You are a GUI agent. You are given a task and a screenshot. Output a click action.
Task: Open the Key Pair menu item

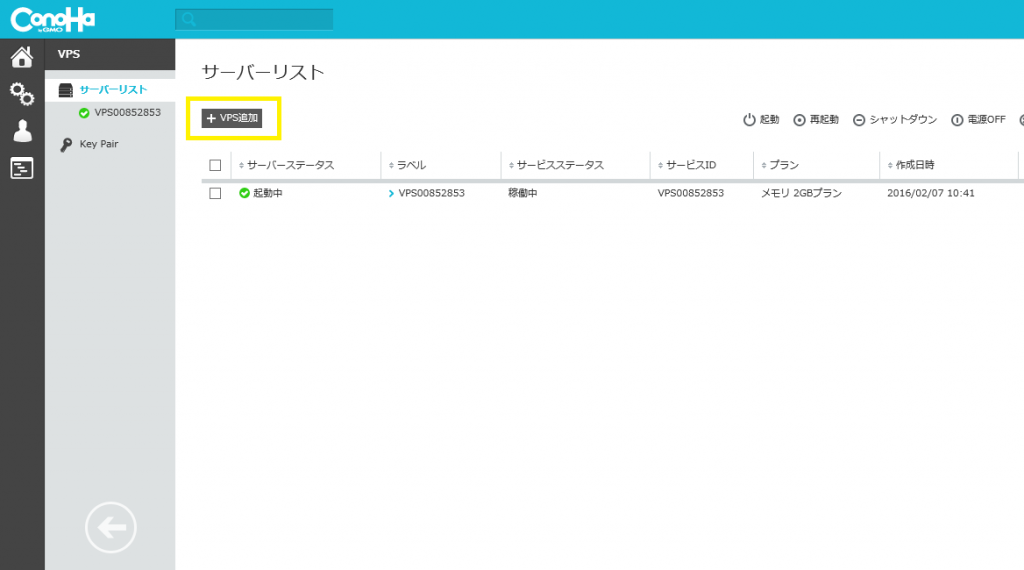tap(89, 144)
